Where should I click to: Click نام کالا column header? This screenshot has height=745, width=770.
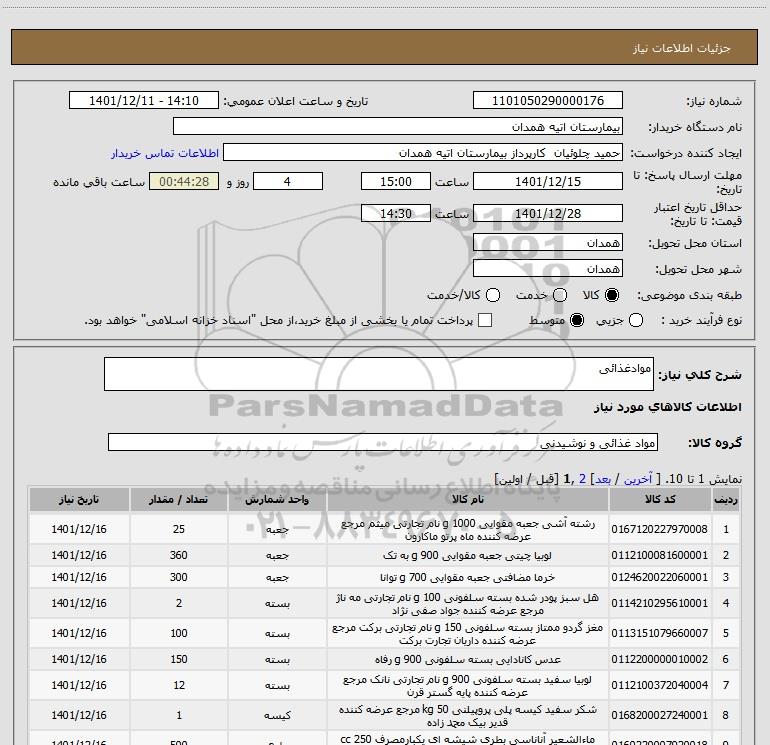(468, 499)
